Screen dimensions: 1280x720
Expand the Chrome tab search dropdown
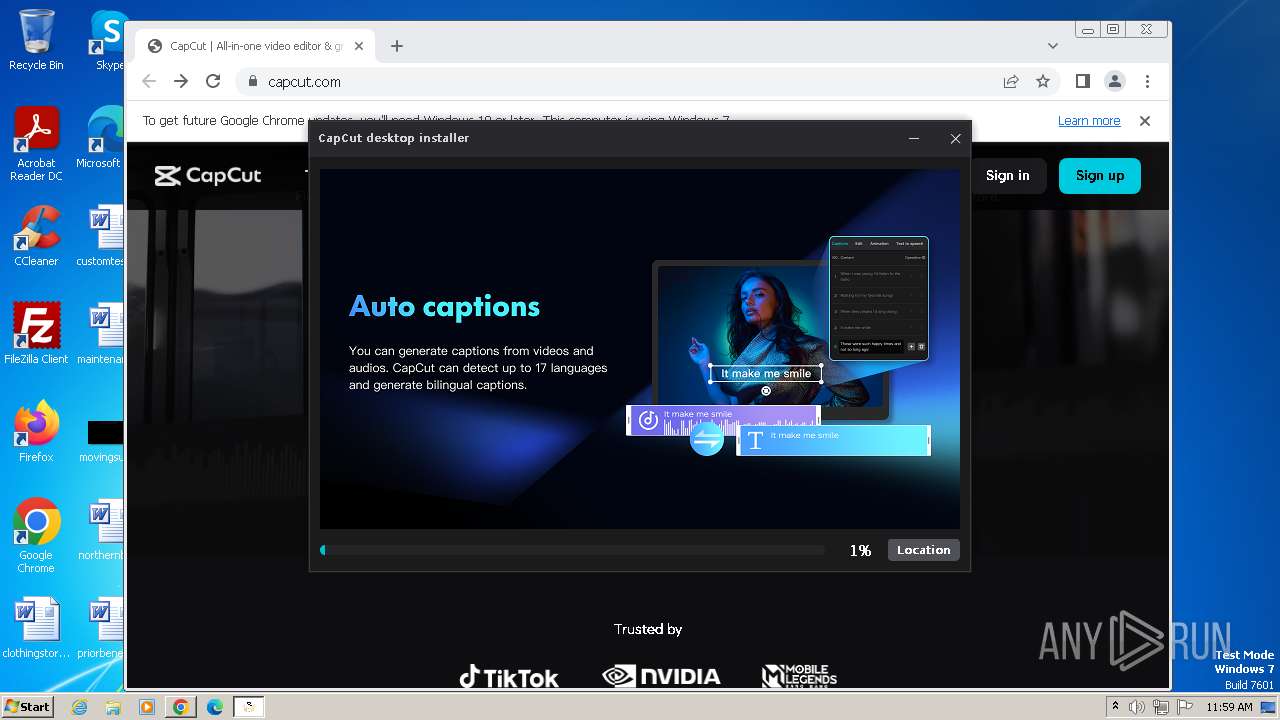point(1053,46)
